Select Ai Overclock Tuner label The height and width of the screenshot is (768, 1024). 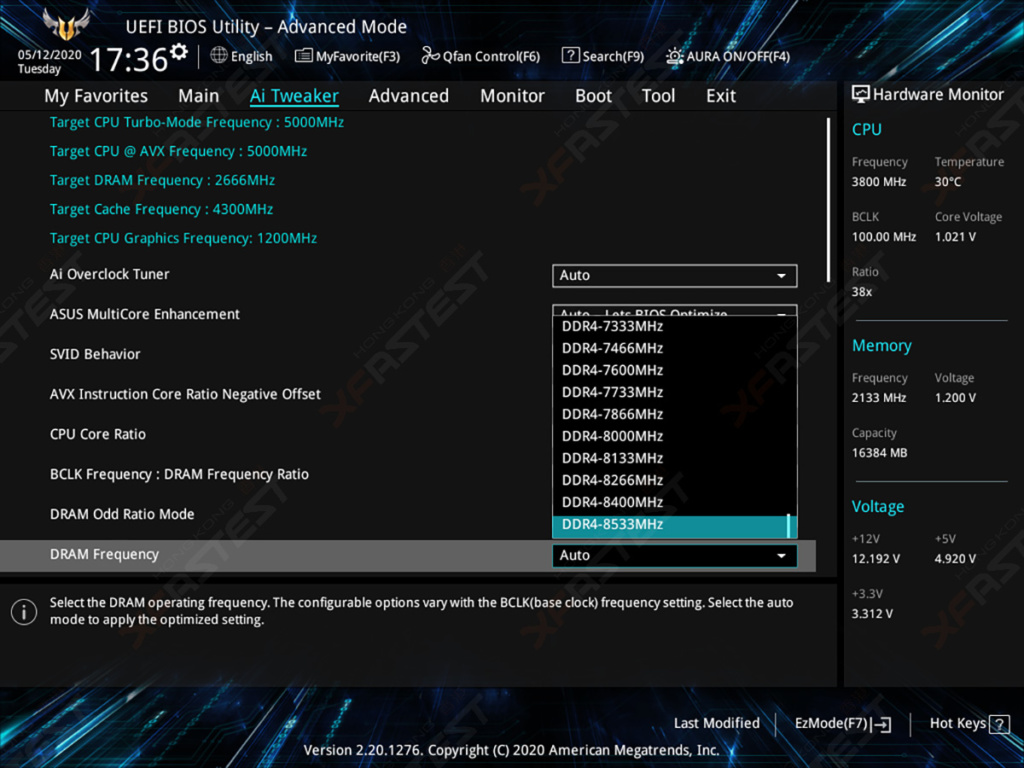[x=110, y=274]
